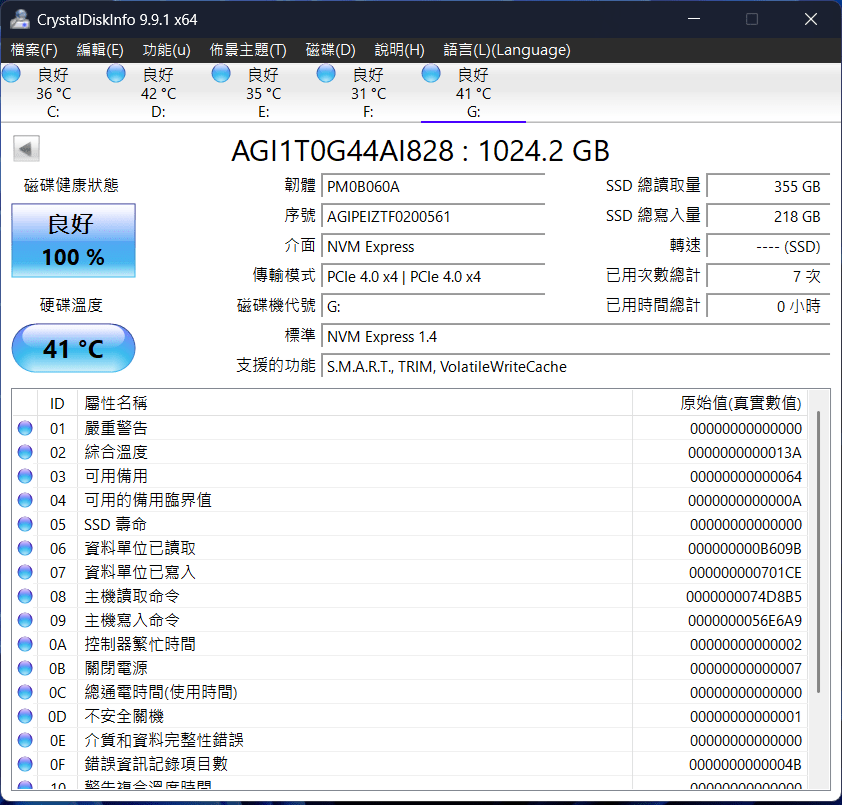Click status orb for attribute 03 可用備用
Image resolution: width=842 pixels, height=805 pixels.
coord(25,476)
